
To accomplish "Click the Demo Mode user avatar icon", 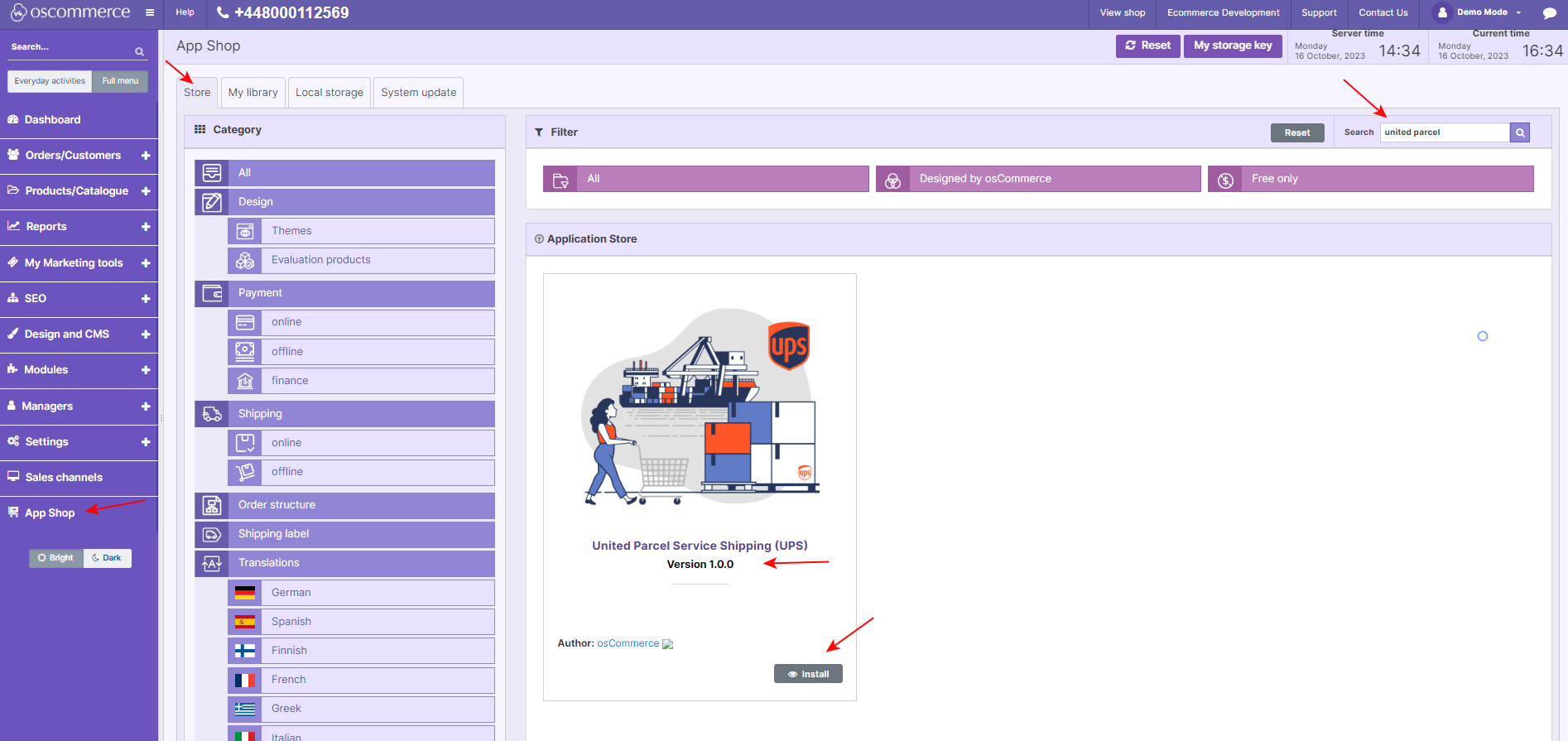I will [1442, 12].
